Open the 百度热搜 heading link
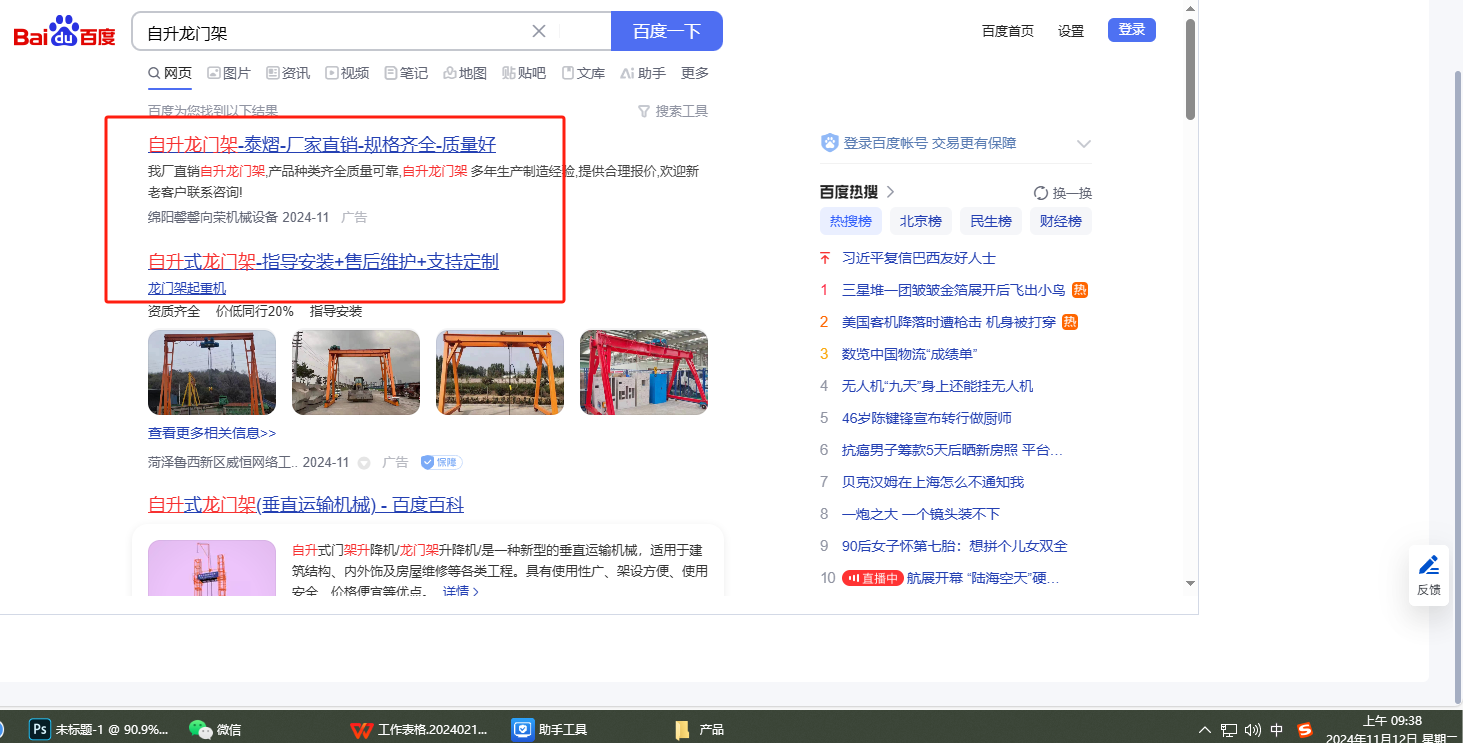Screen dimensions: 1463x743 [x=857, y=192]
